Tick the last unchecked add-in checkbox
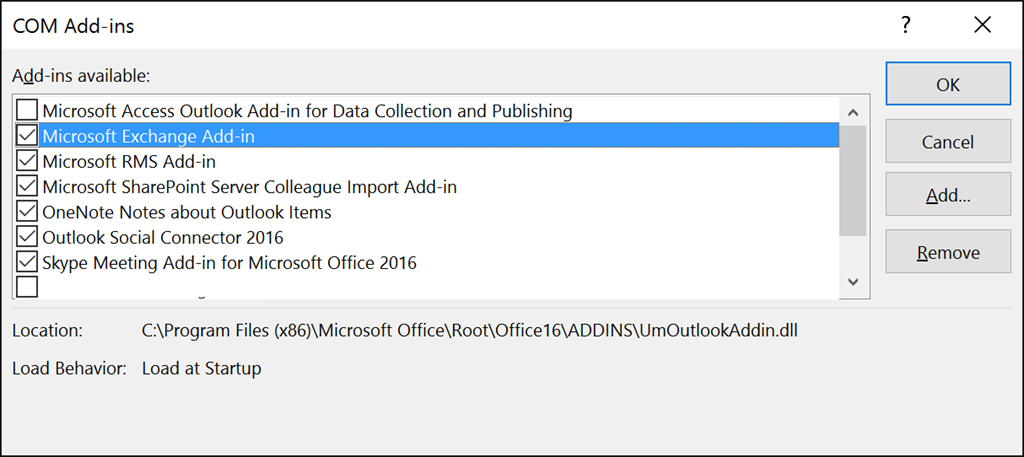 pyautogui.click(x=27, y=287)
